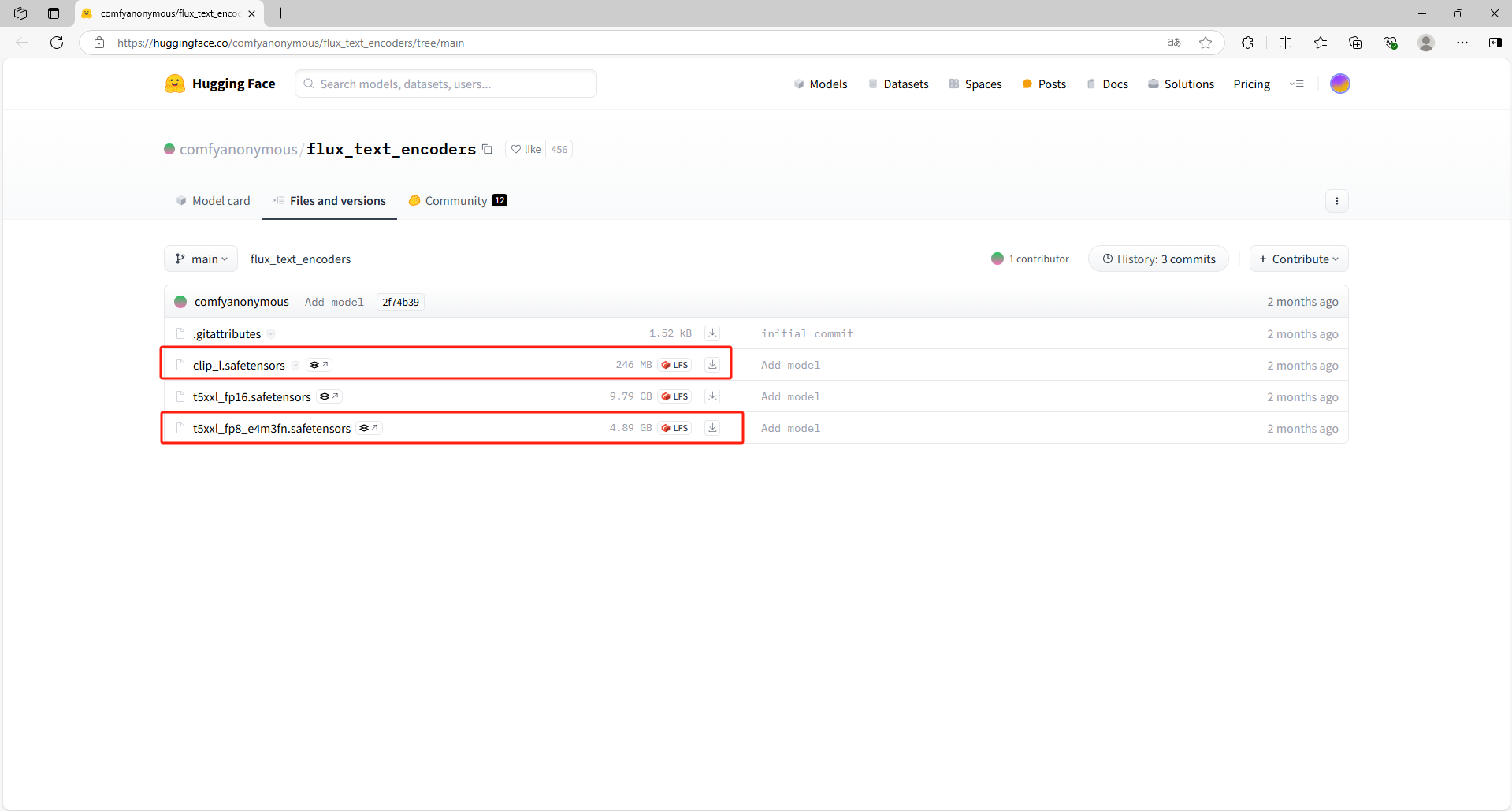The width and height of the screenshot is (1512, 811).
Task: Refresh the browser page
Action: [x=57, y=43]
